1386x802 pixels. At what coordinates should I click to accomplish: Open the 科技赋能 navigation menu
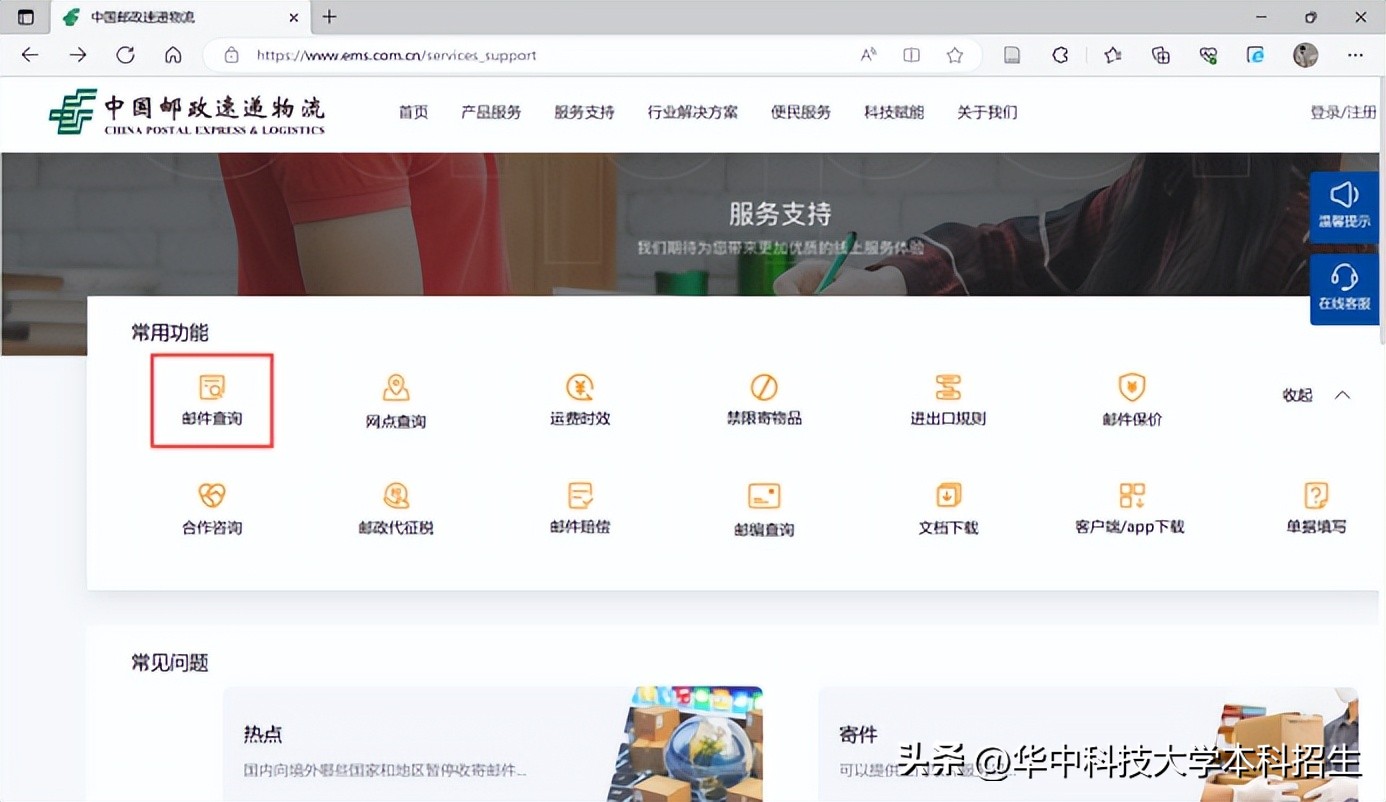894,112
